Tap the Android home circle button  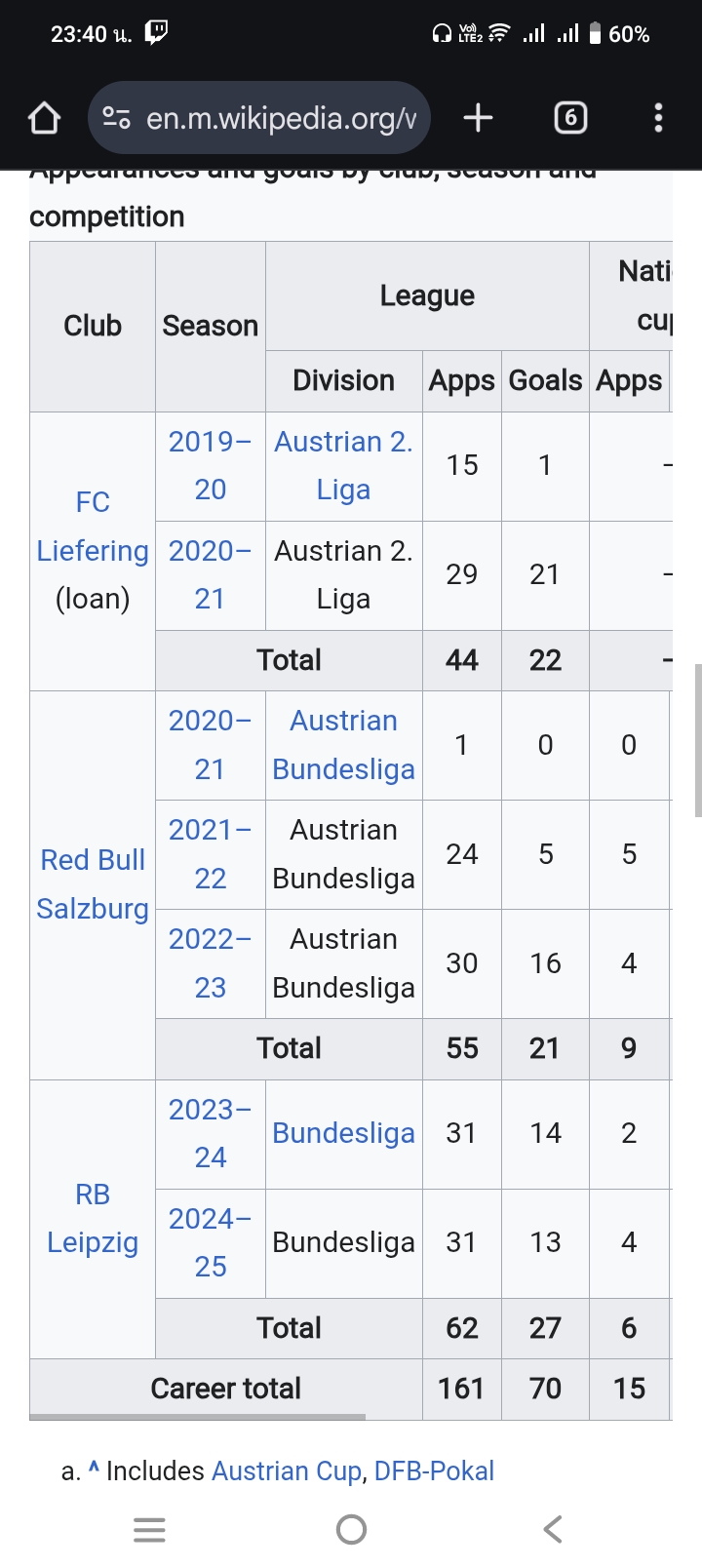click(351, 1529)
